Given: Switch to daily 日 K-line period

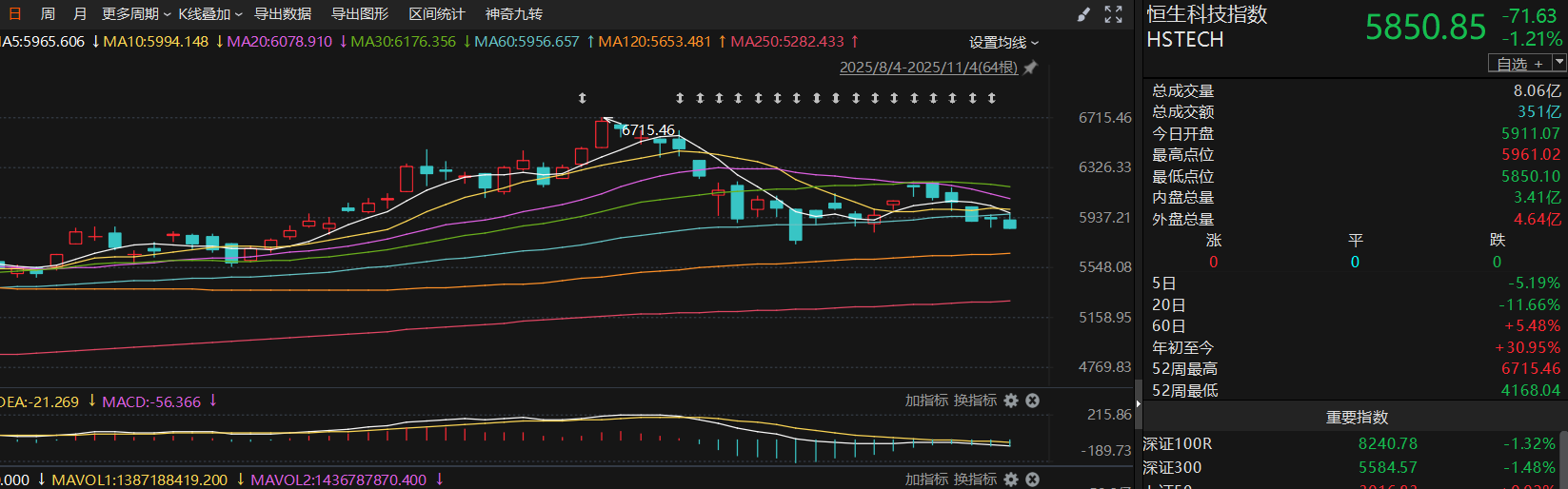Looking at the screenshot, I should pos(14,14).
